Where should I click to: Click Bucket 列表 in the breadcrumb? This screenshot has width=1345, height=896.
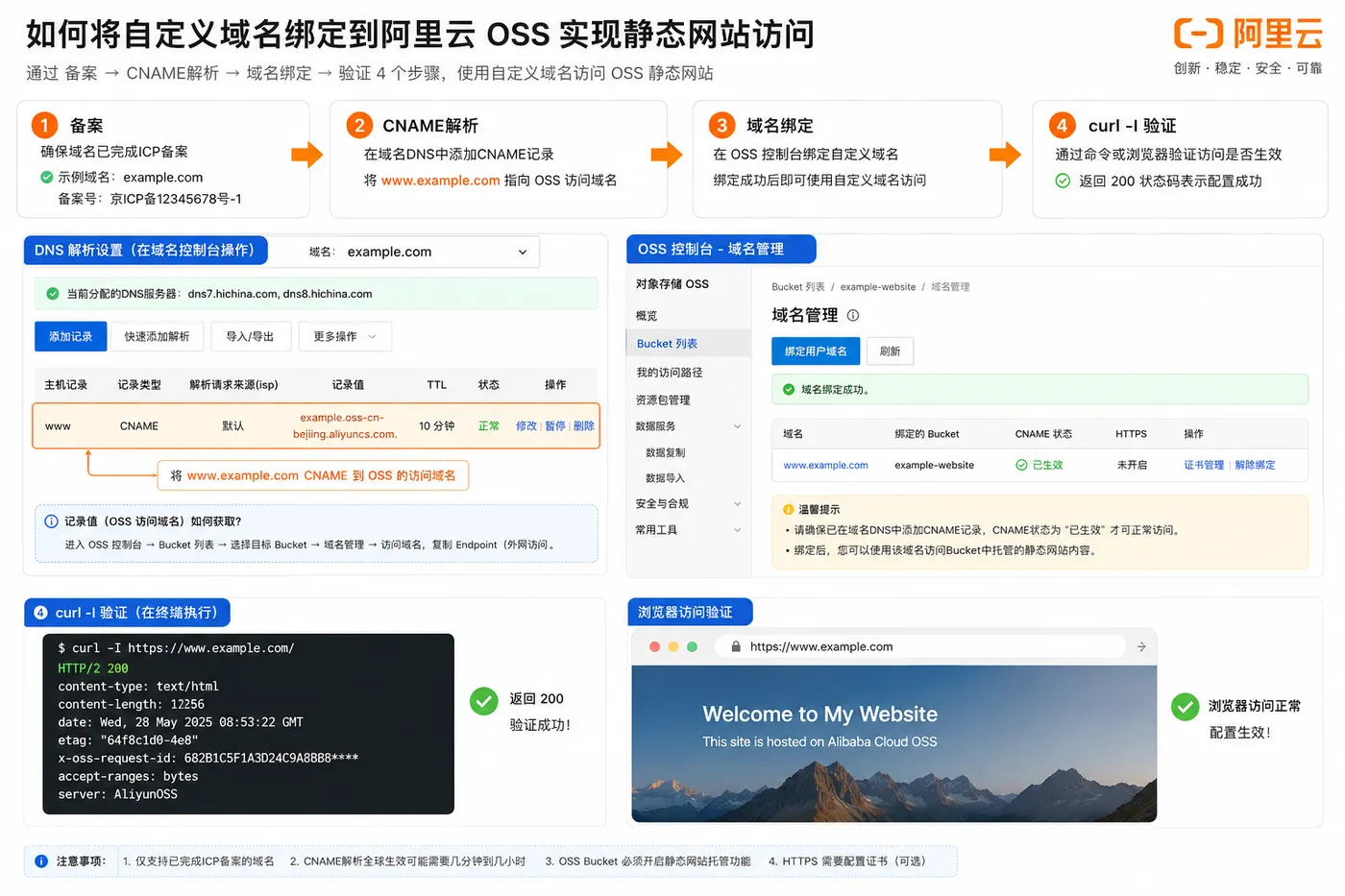(x=798, y=287)
